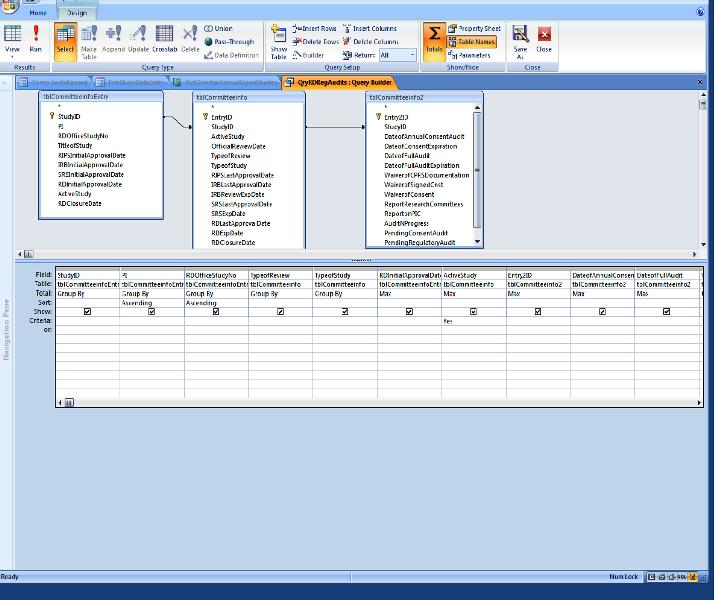The height and width of the screenshot is (600, 715).
Task: Toggle Show checkbox for TypeofReview column
Action: pos(280,312)
